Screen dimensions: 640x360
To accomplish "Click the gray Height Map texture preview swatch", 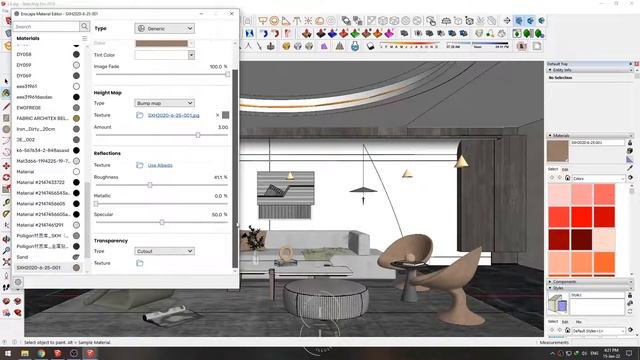I will [225, 115].
